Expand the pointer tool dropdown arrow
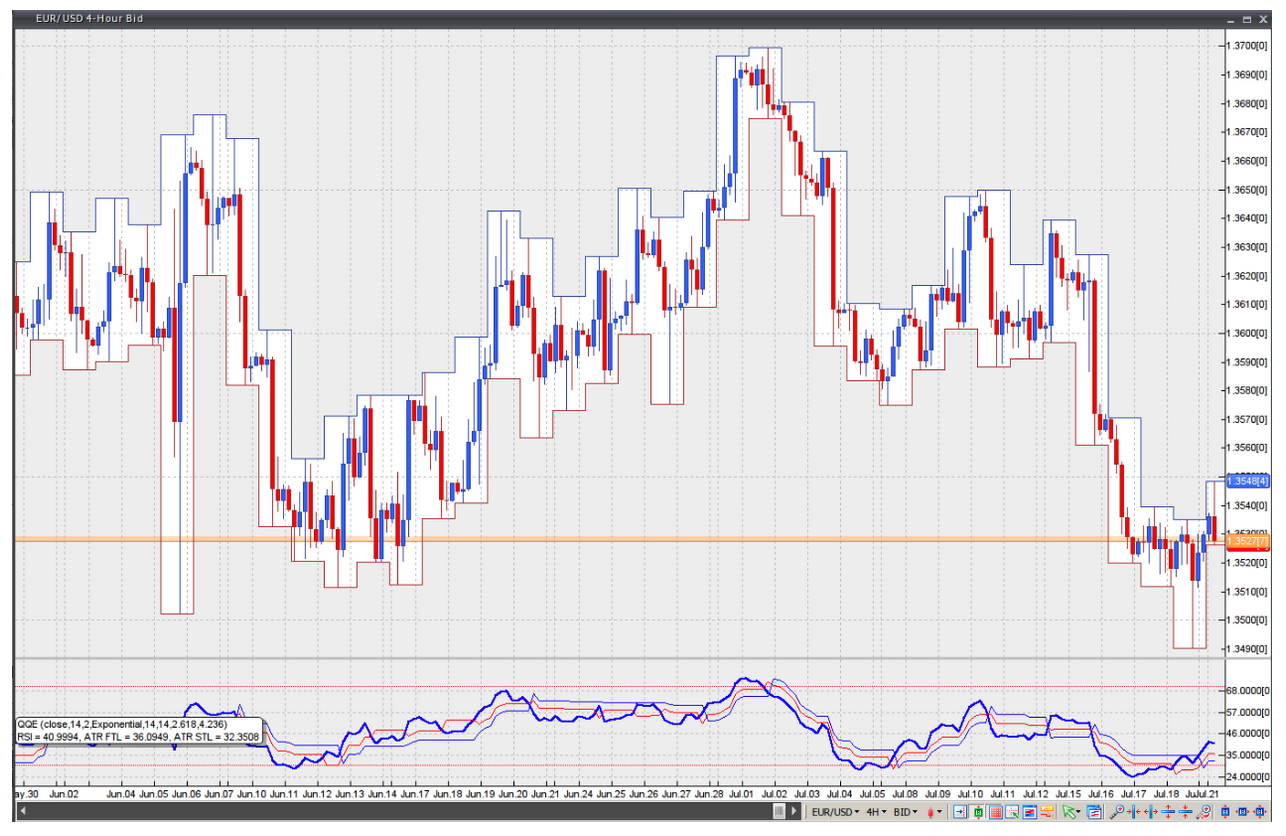The image size is (1286, 836). click(x=1079, y=811)
